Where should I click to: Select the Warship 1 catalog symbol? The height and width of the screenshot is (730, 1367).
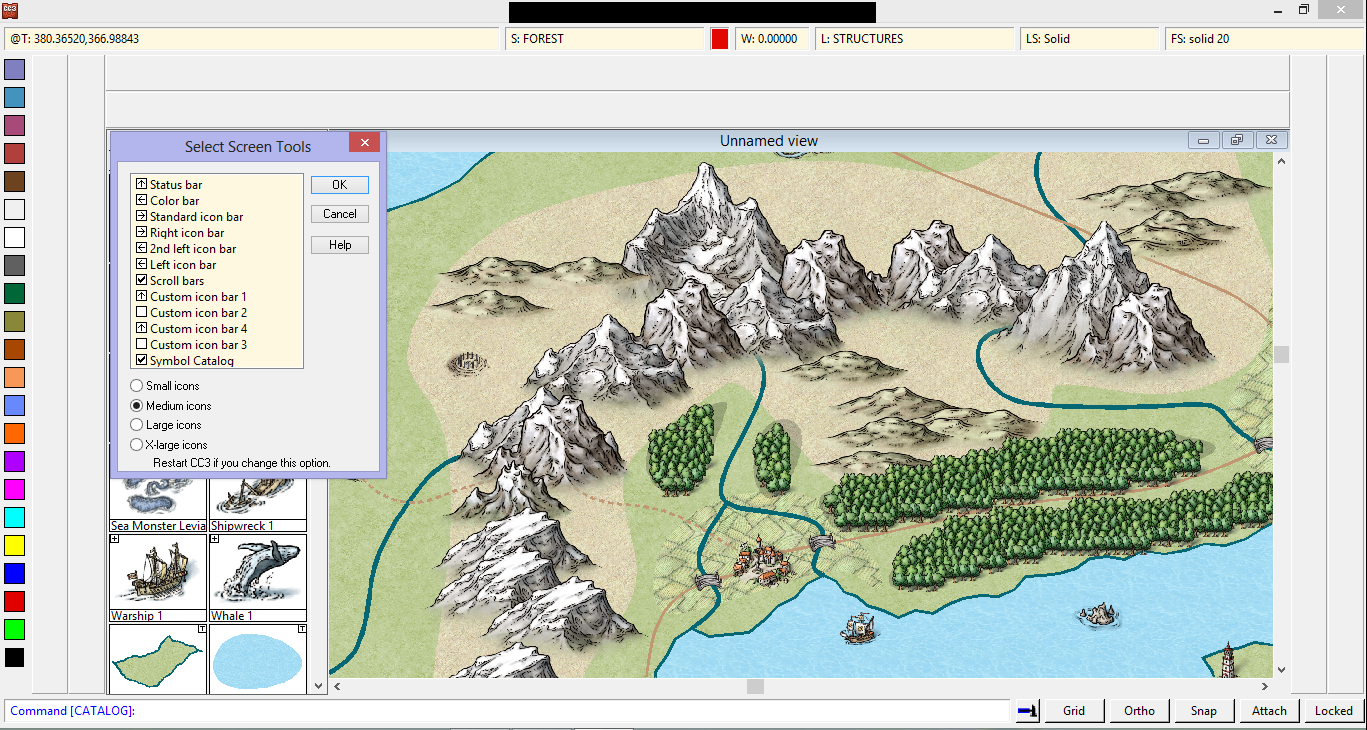[158, 578]
